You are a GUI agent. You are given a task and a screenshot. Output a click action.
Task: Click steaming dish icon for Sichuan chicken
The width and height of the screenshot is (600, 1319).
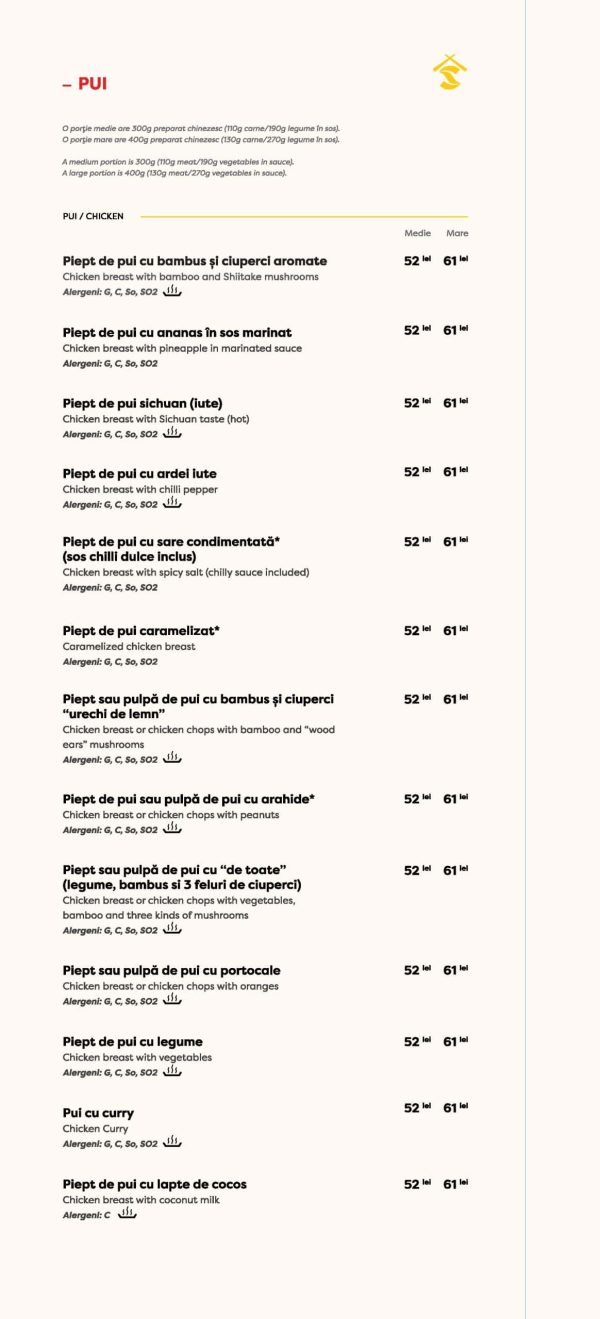pos(172,433)
